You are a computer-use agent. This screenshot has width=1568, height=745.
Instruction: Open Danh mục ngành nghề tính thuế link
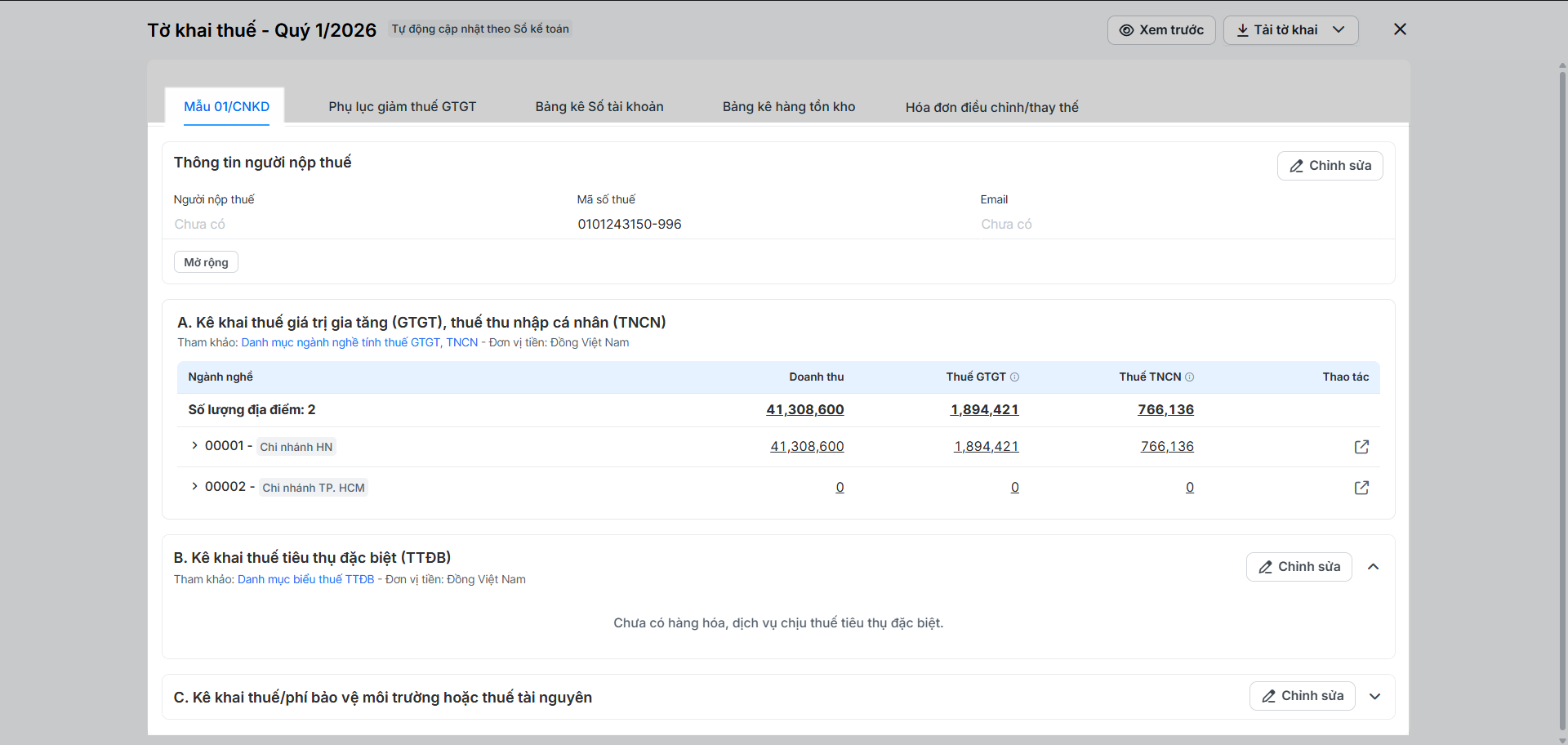click(359, 343)
